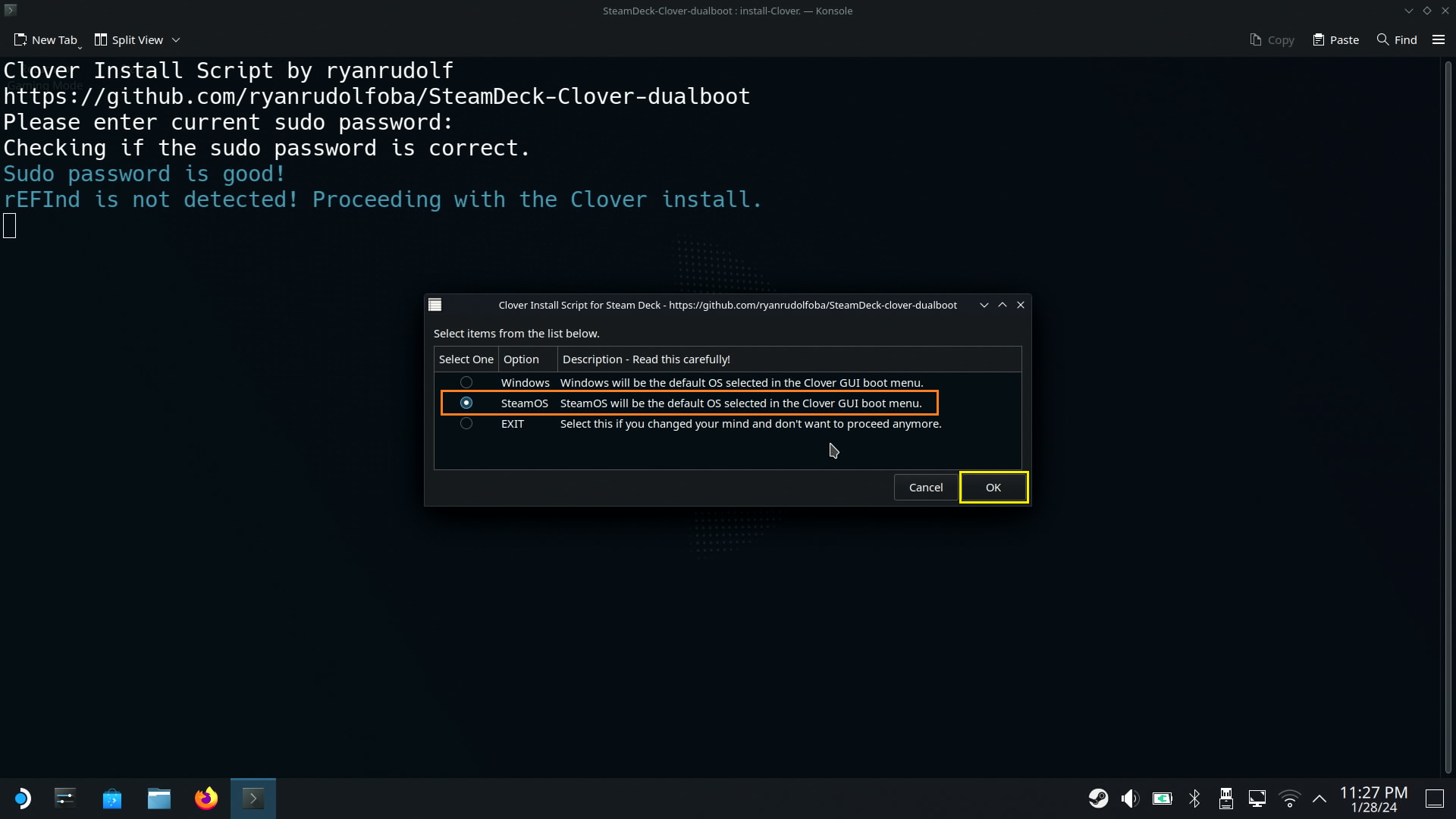Open the application launcher menu
This screenshot has width=1456, height=819.
coord(22,799)
